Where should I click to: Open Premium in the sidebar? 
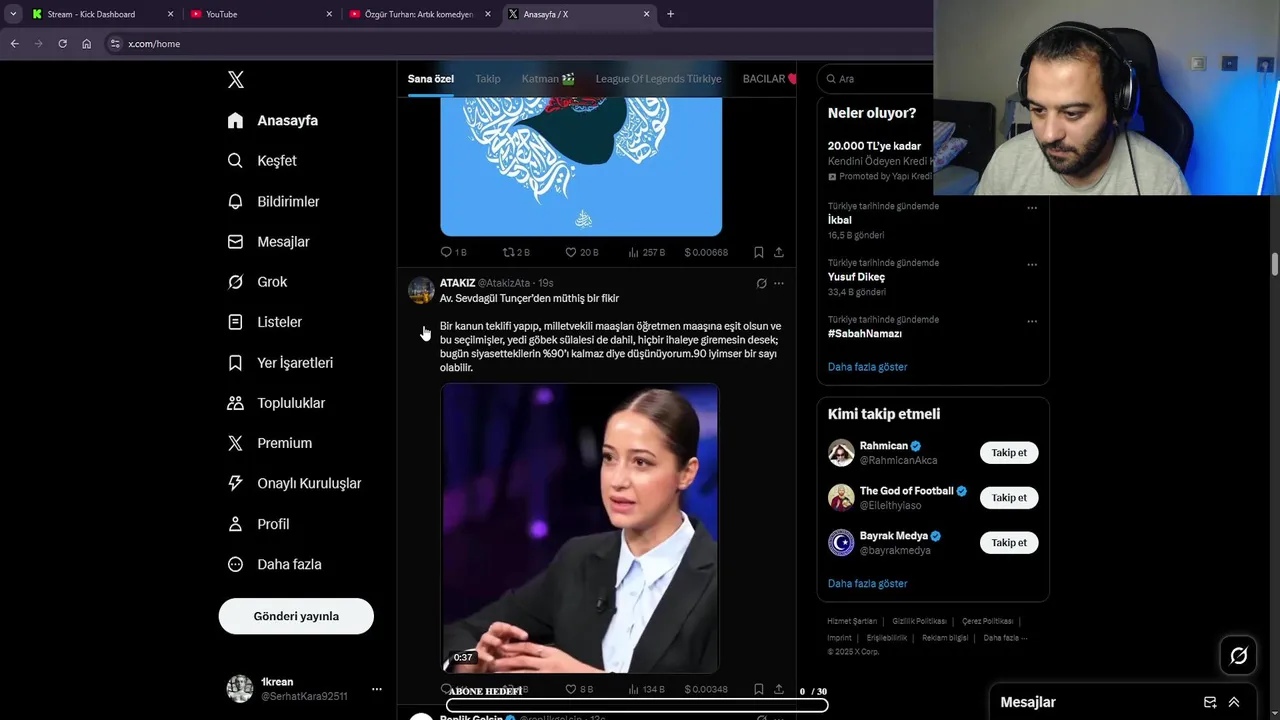click(270, 443)
